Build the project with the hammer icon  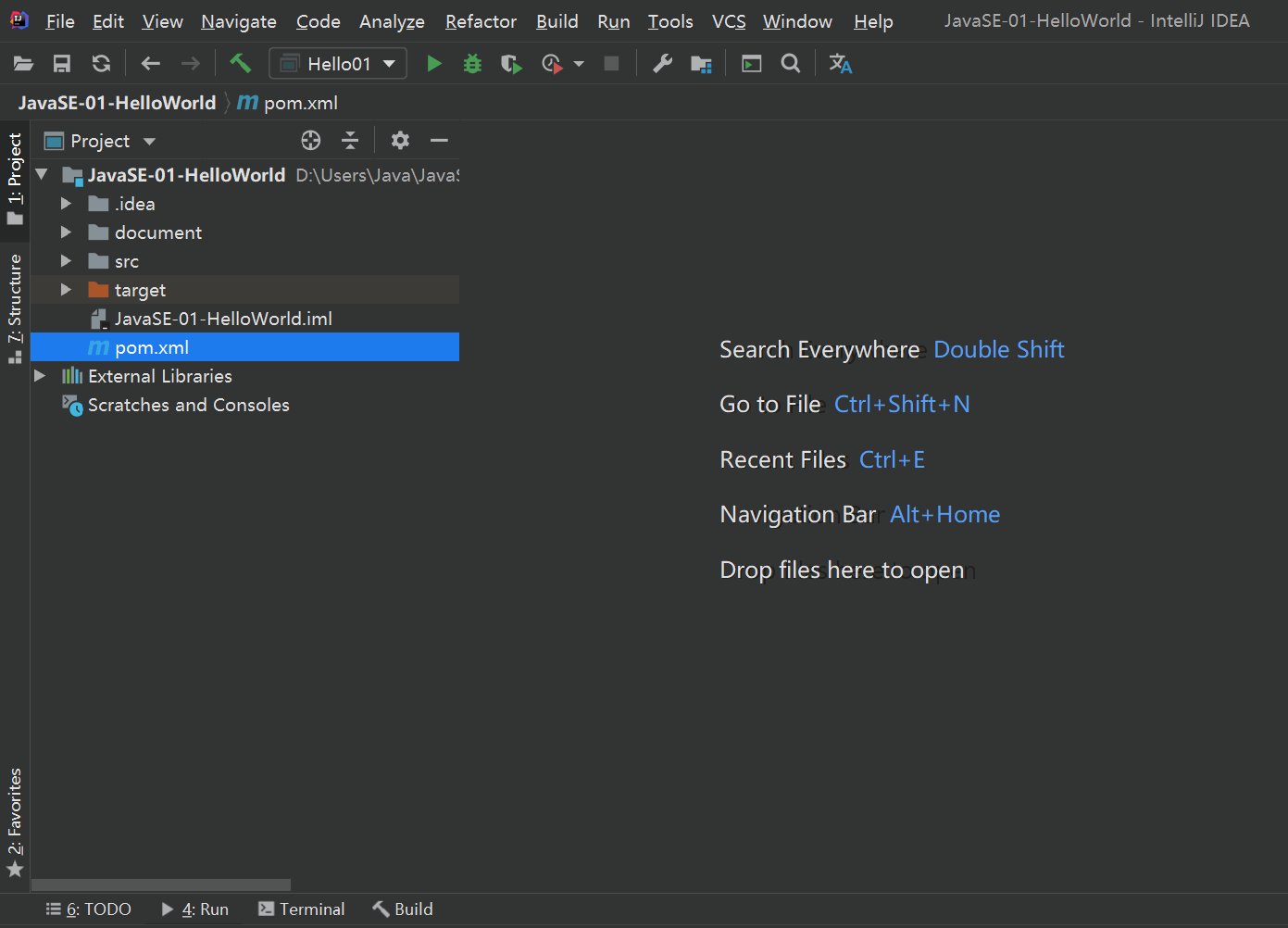241,63
